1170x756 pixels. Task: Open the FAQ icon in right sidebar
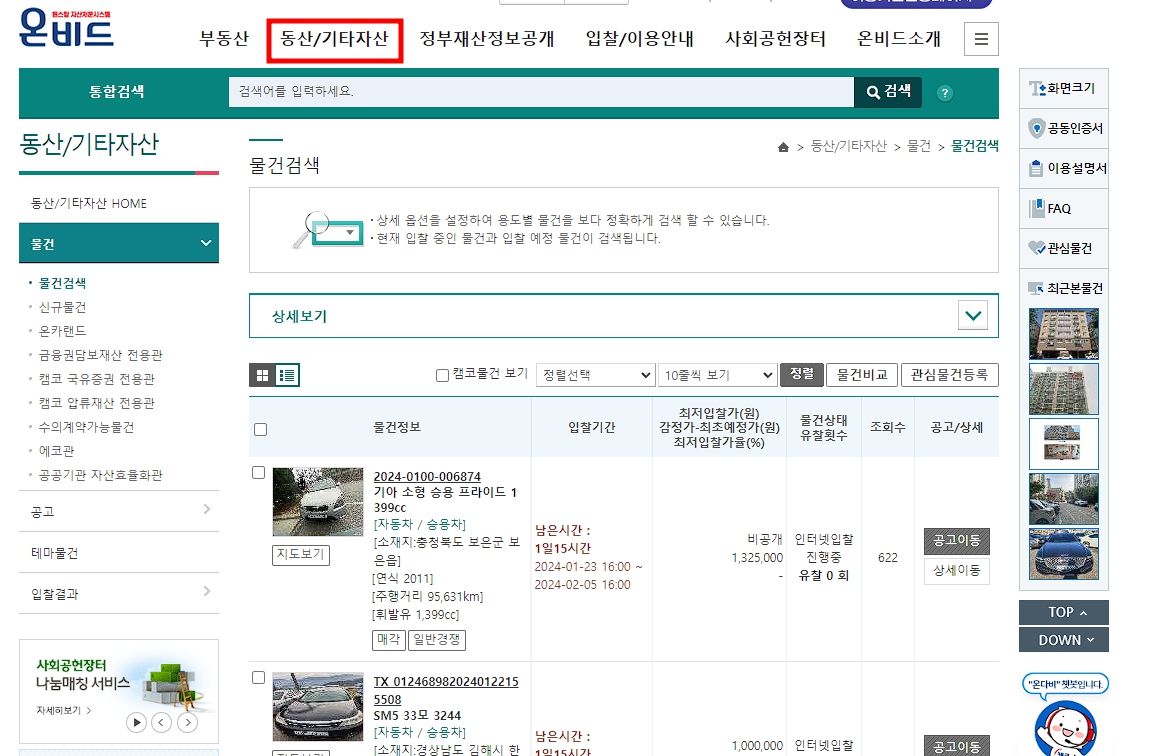1063,208
